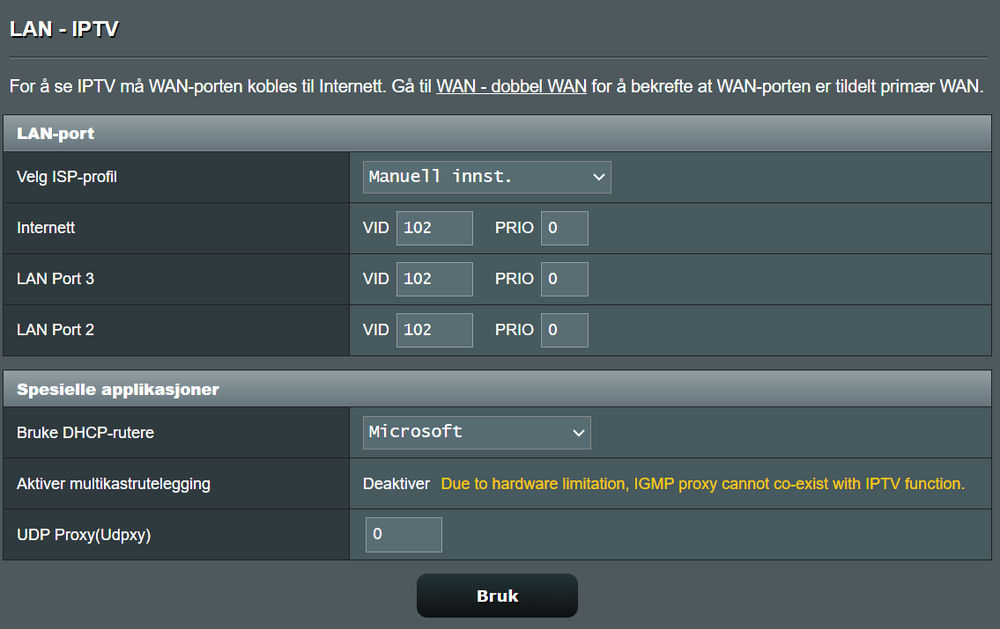
Task: Click the UDP Proxy(Udpxy) input field
Action: [x=403, y=535]
